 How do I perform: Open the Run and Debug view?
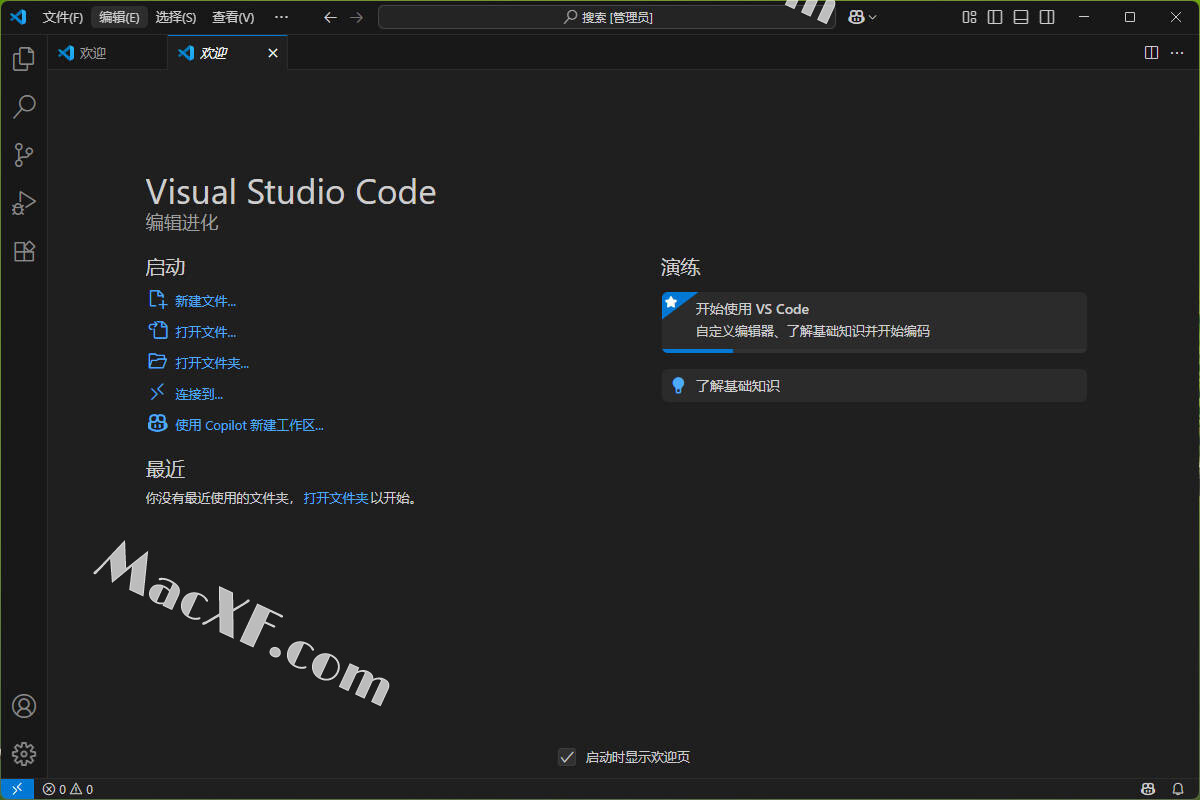pos(24,203)
